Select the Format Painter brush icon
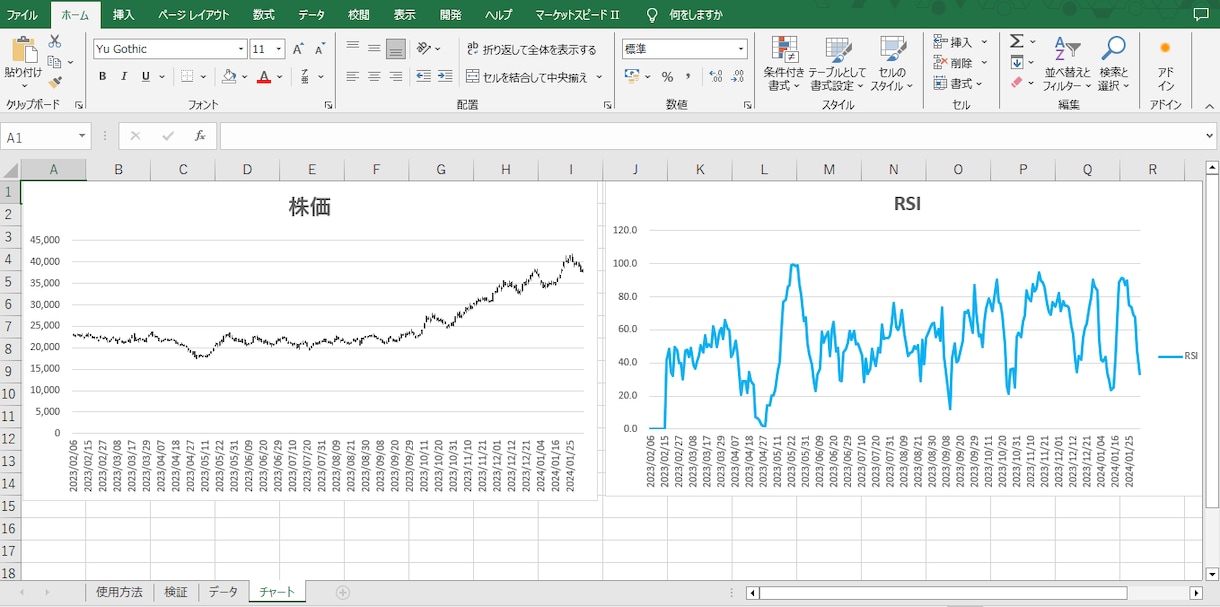 point(55,82)
